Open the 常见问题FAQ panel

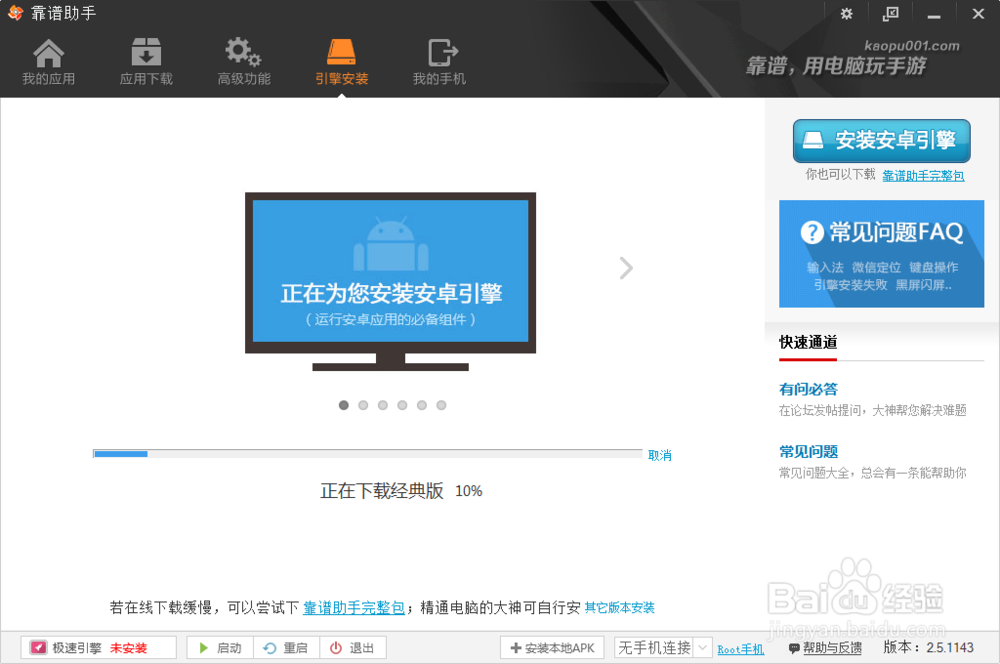tap(881, 253)
